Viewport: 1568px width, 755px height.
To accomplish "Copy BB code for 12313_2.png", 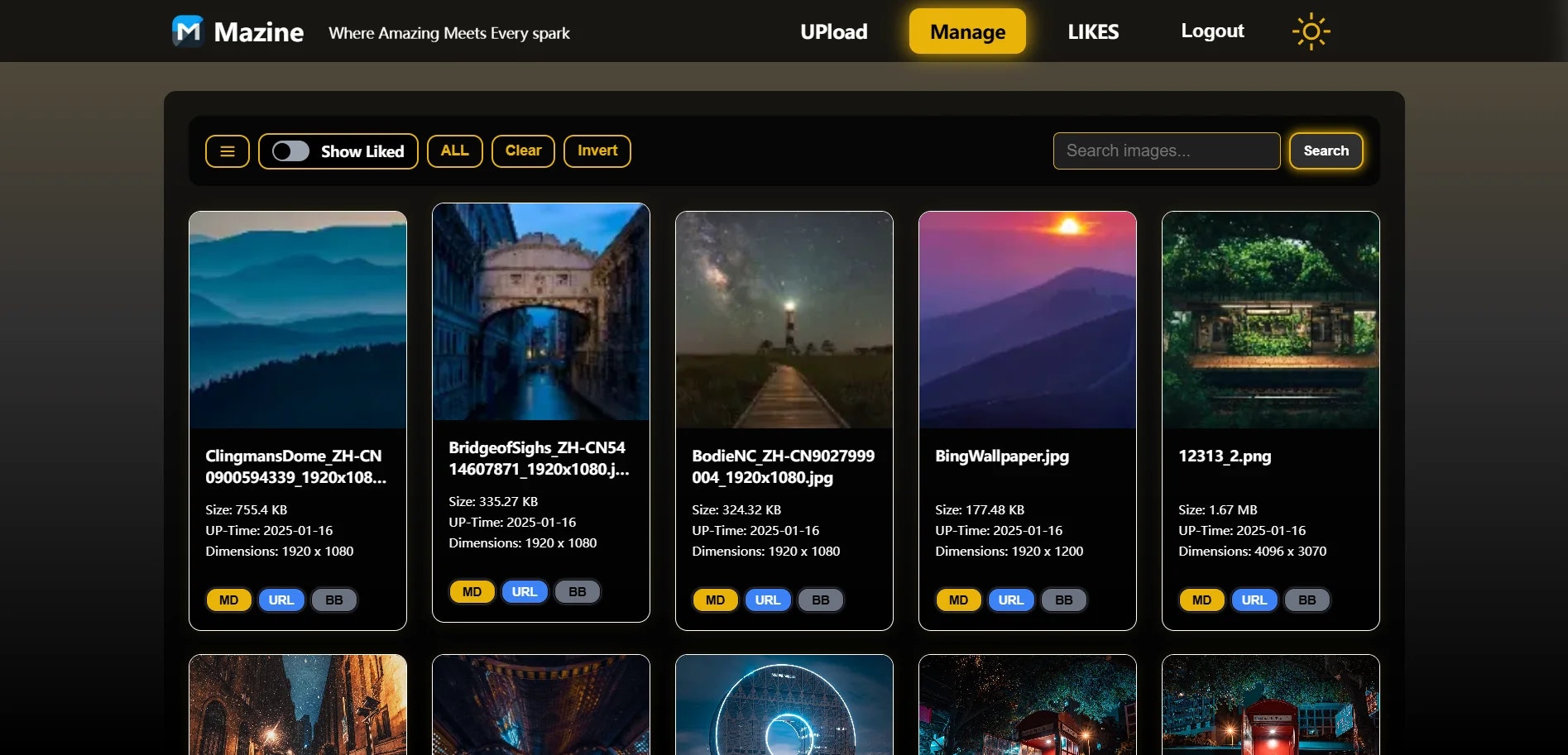I will [x=1307, y=600].
